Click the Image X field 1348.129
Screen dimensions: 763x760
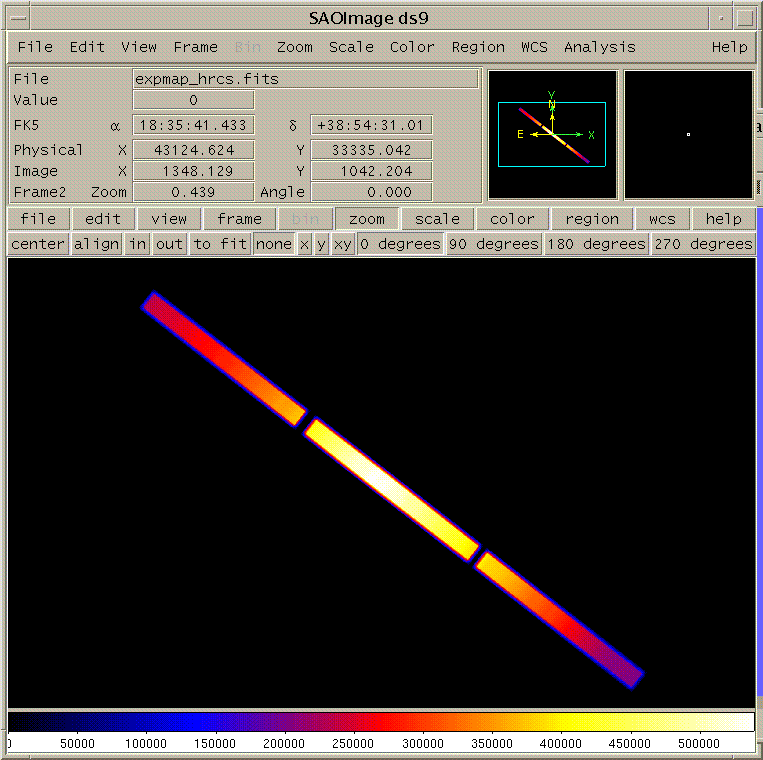(x=194, y=171)
